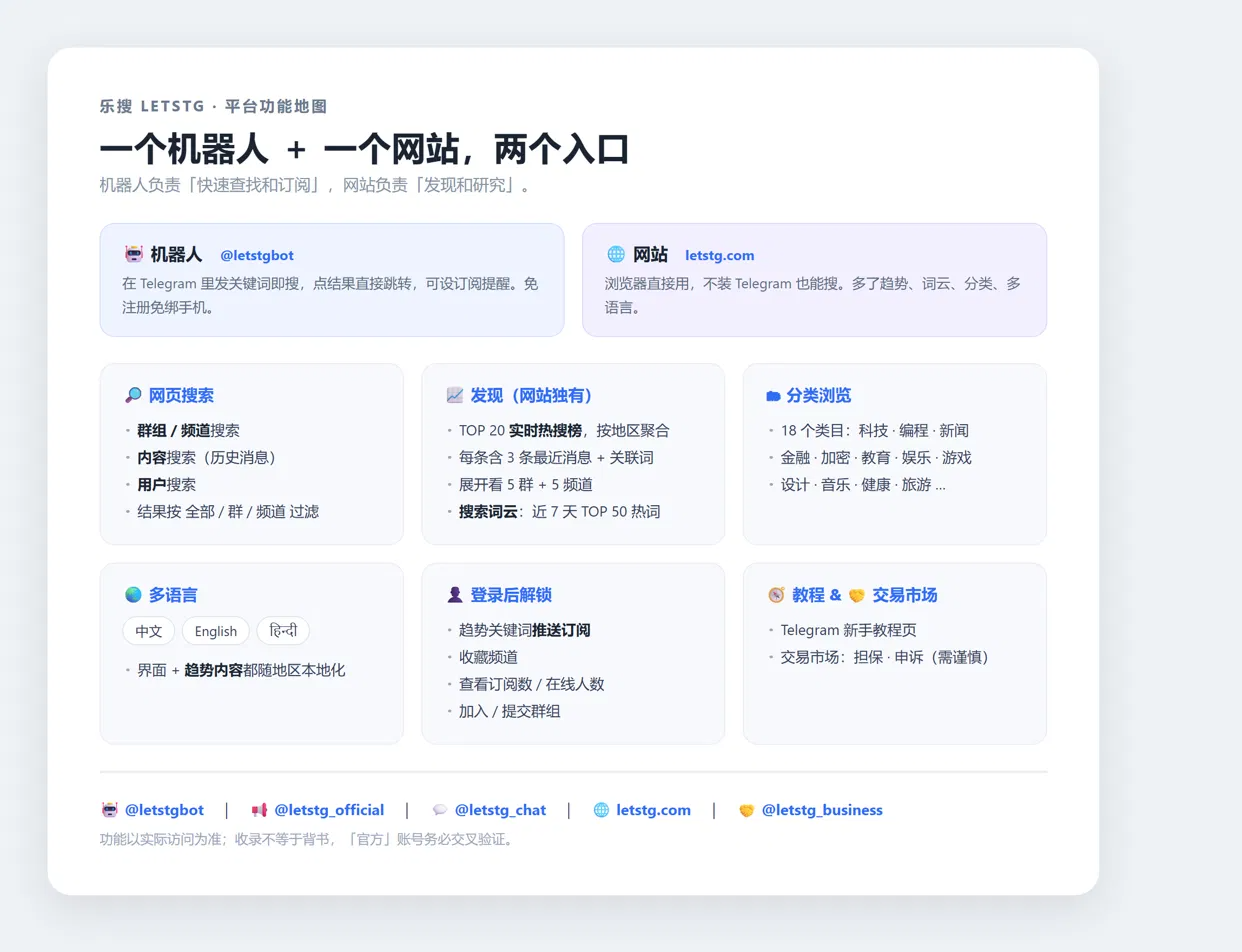Click the 群组 / 频道搜索 list item
The width and height of the screenshot is (1242, 952).
coord(188,431)
